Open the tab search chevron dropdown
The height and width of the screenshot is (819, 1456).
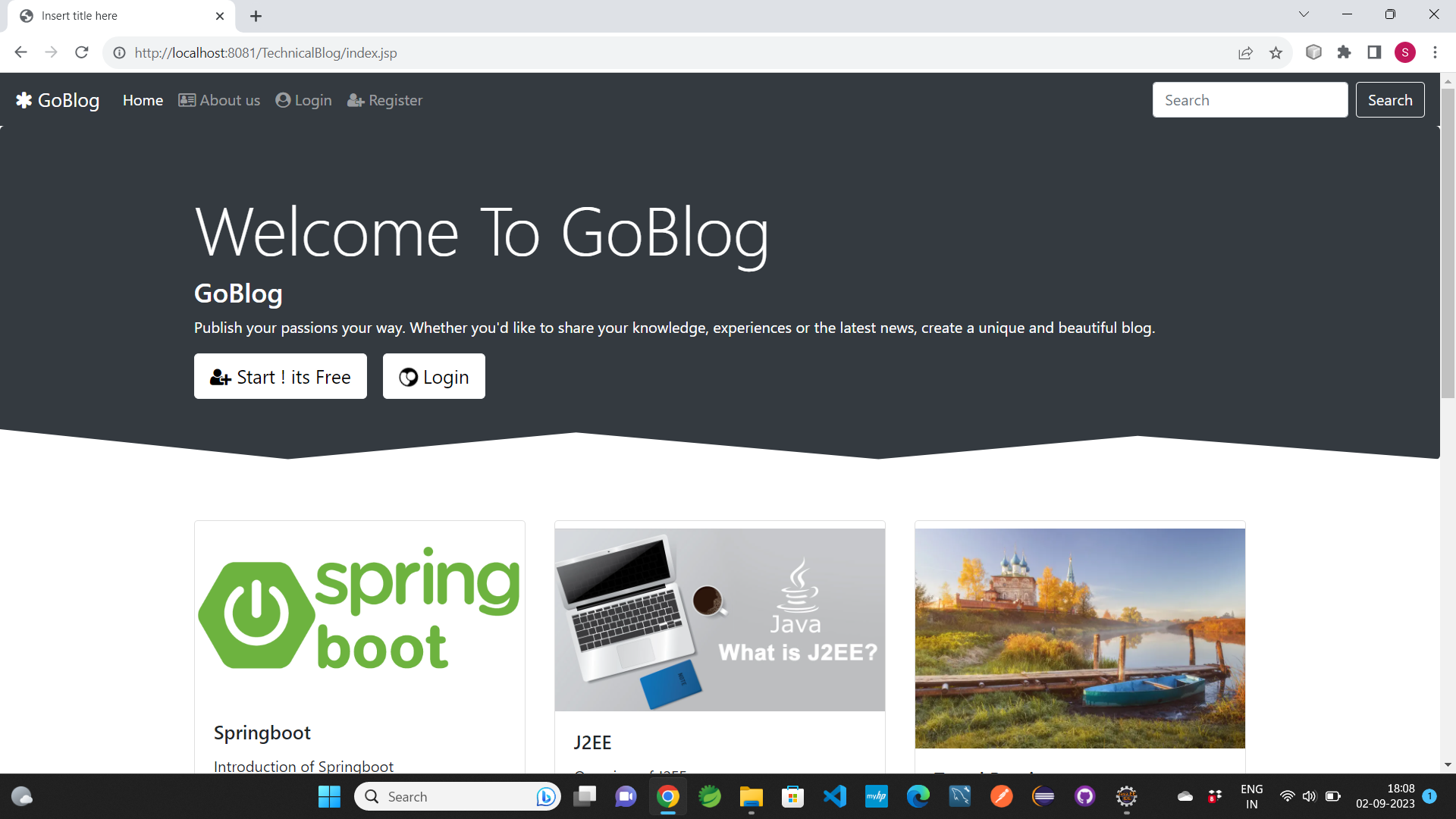1304,14
